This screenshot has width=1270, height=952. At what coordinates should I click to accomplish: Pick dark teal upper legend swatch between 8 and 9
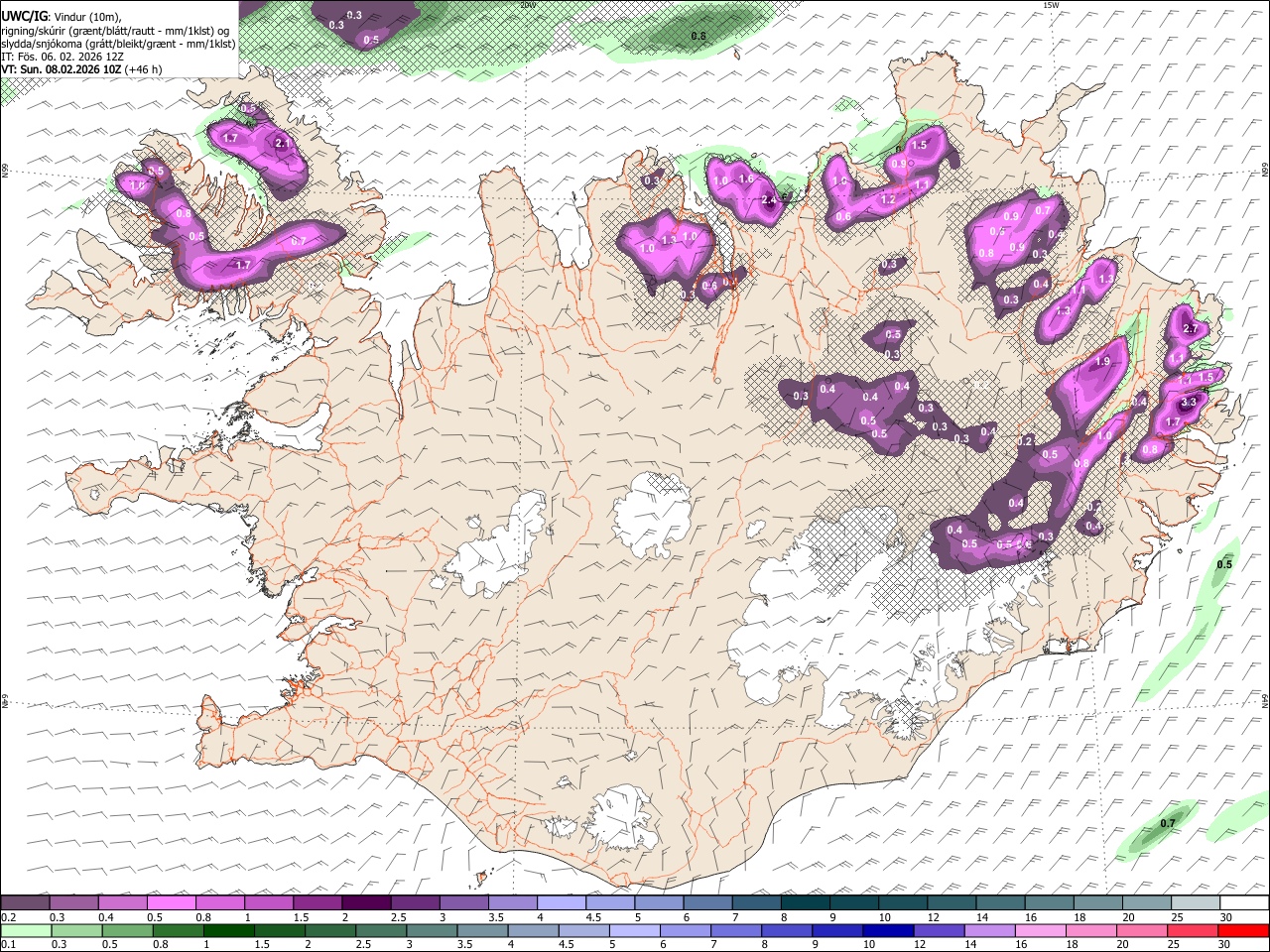805,903
